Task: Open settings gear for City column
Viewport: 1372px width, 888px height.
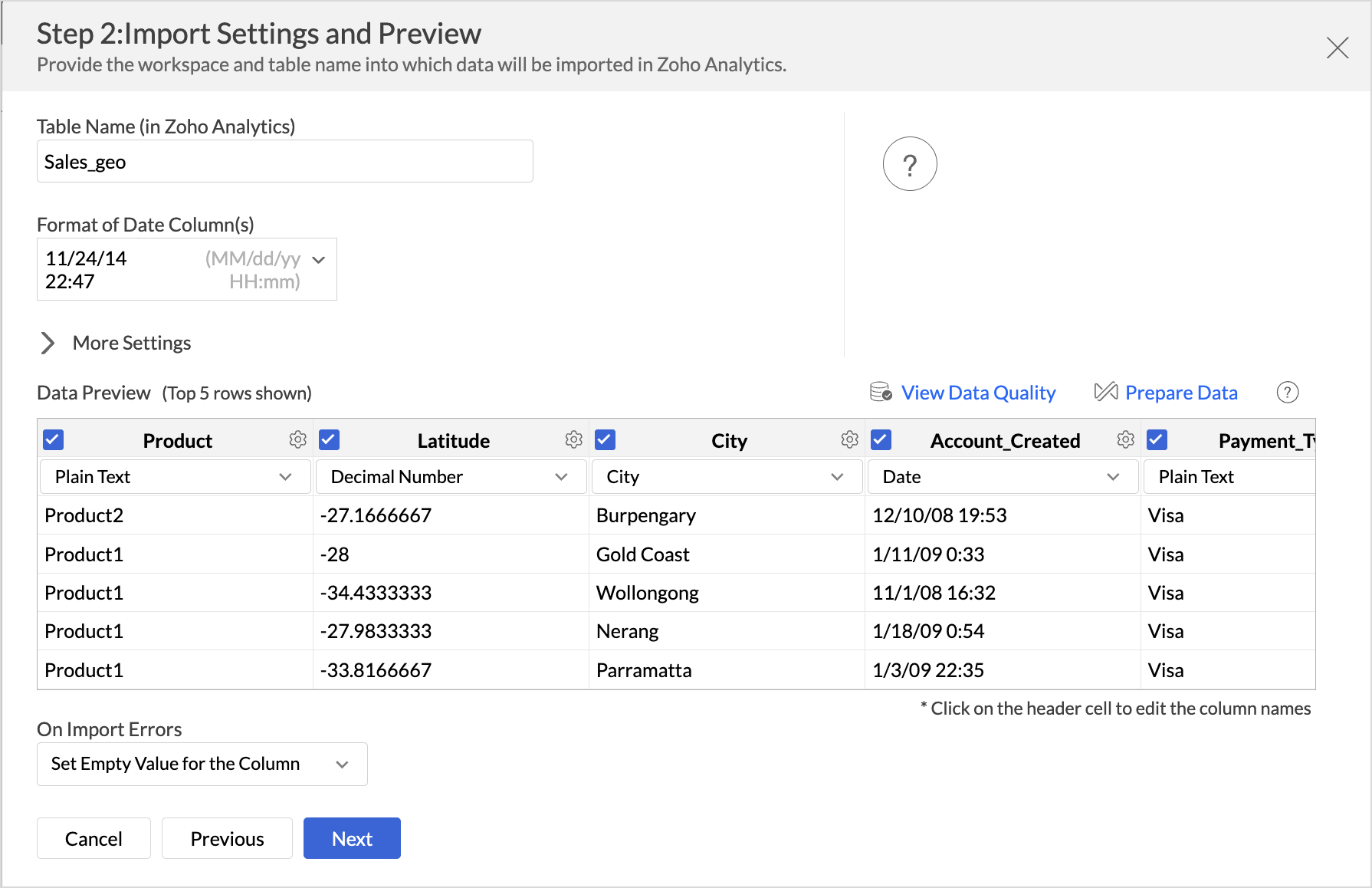Action: coord(849,439)
